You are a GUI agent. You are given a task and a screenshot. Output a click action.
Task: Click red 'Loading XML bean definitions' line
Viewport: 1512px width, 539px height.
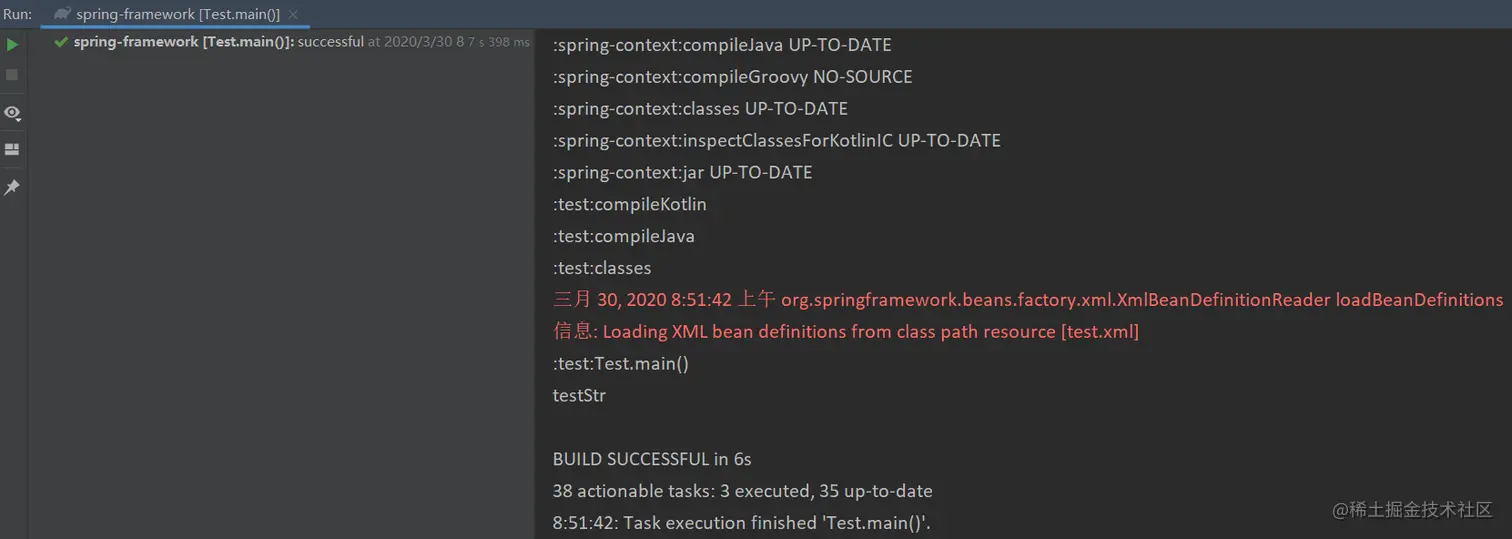(x=846, y=332)
